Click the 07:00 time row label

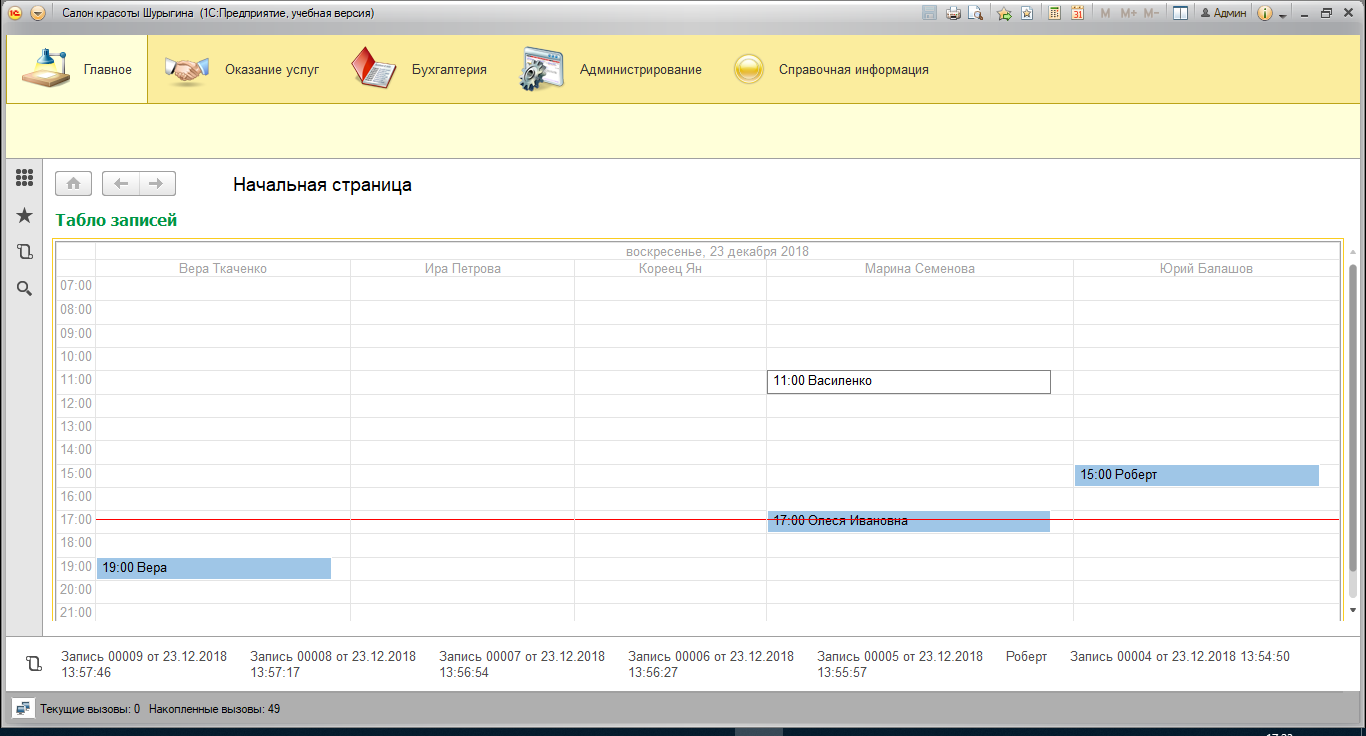[76, 286]
